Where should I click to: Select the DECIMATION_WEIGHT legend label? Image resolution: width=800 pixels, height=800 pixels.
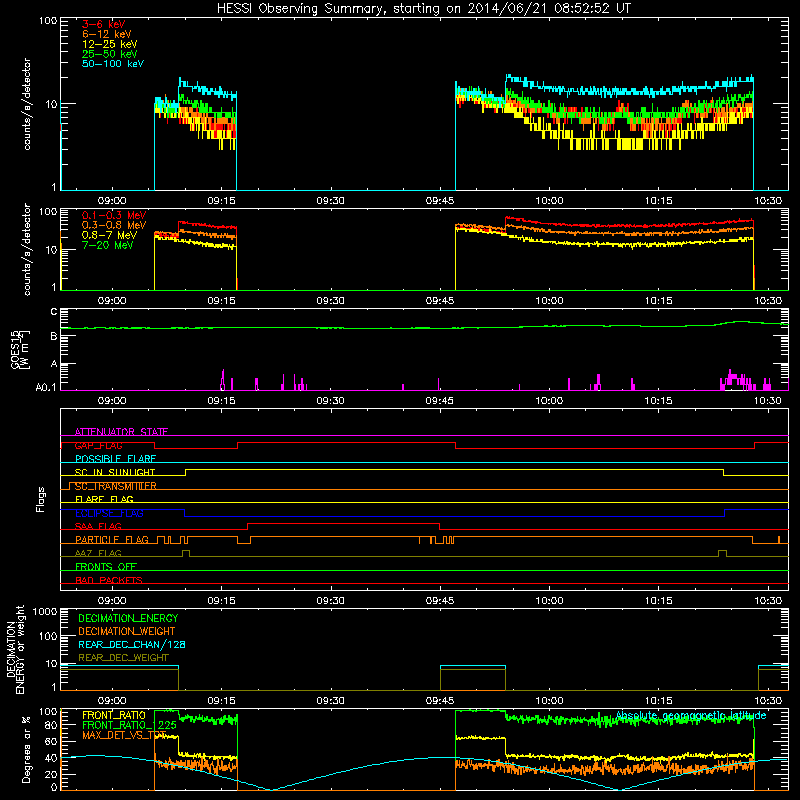[127, 631]
